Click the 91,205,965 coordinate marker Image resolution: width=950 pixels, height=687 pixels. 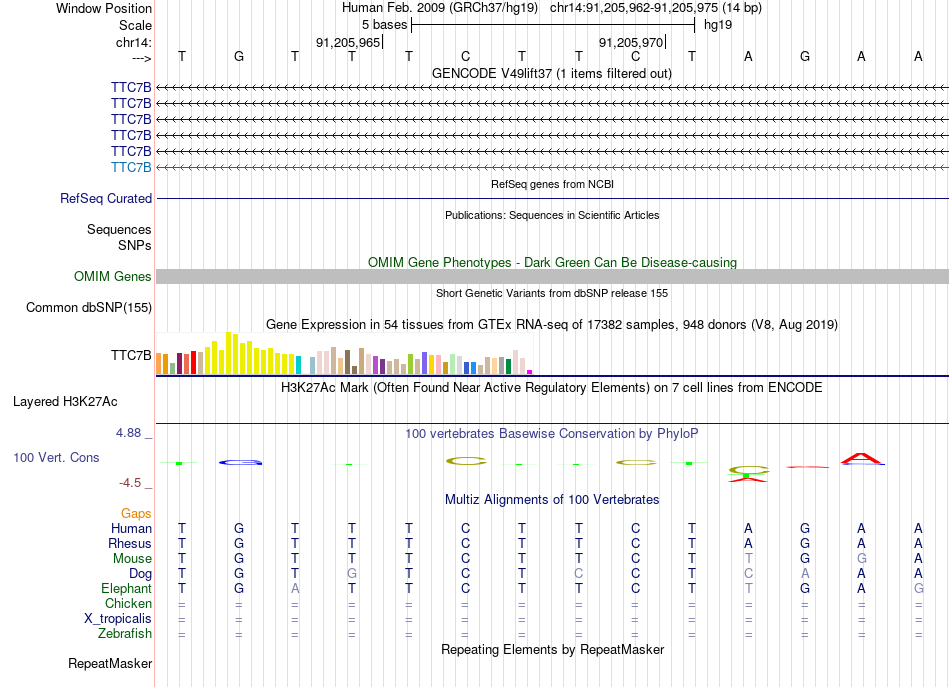click(348, 42)
